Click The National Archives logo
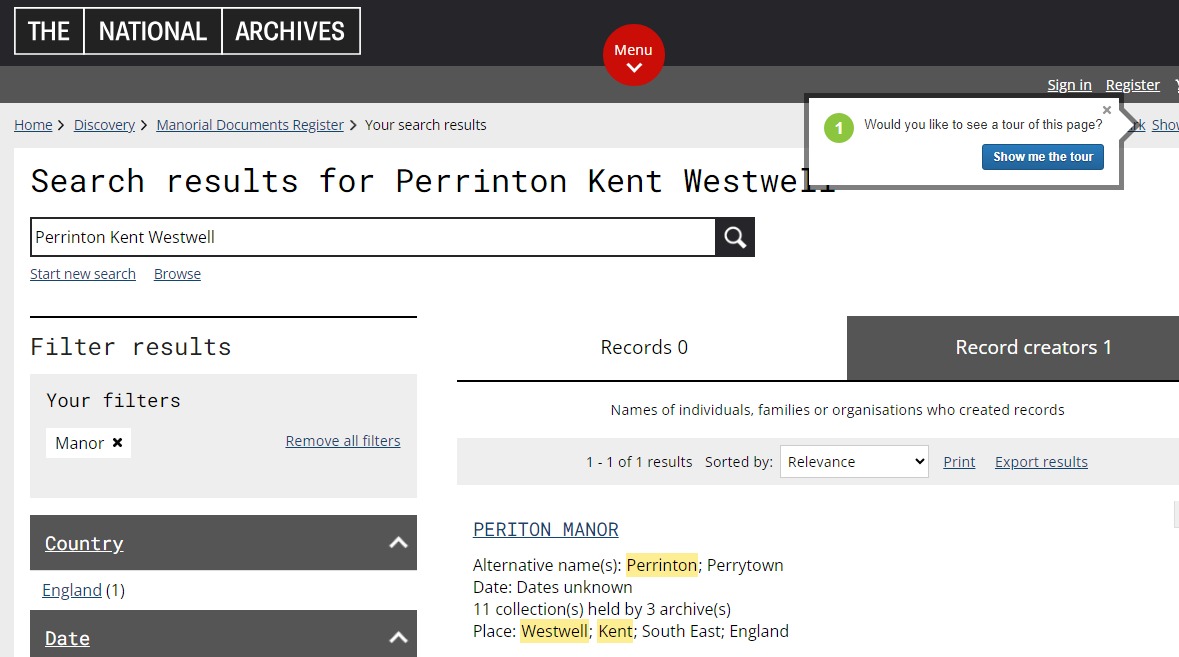This screenshot has height=657, width=1179. tap(187, 31)
